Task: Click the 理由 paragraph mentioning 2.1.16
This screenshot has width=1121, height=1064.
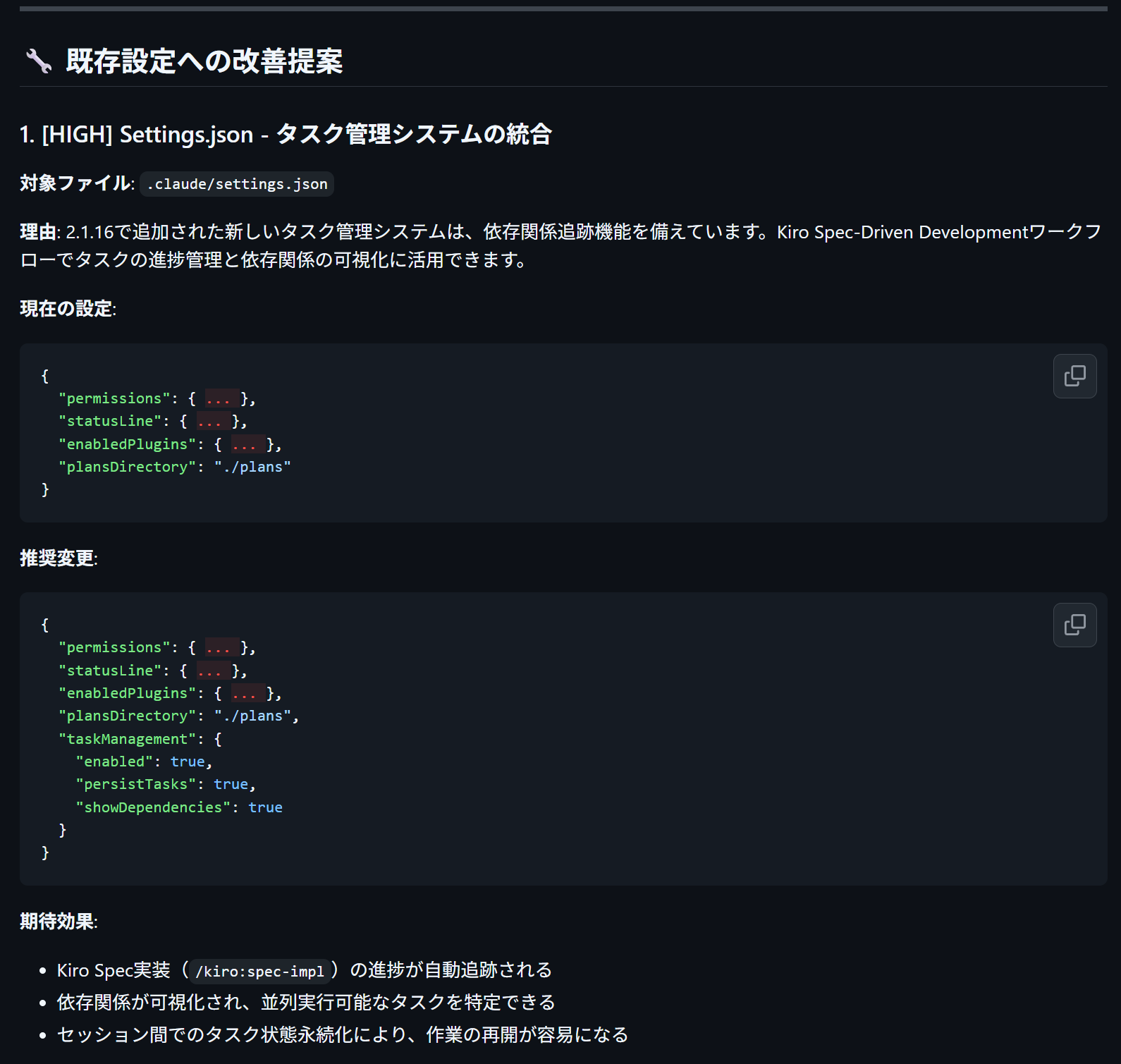Action: 560,246
